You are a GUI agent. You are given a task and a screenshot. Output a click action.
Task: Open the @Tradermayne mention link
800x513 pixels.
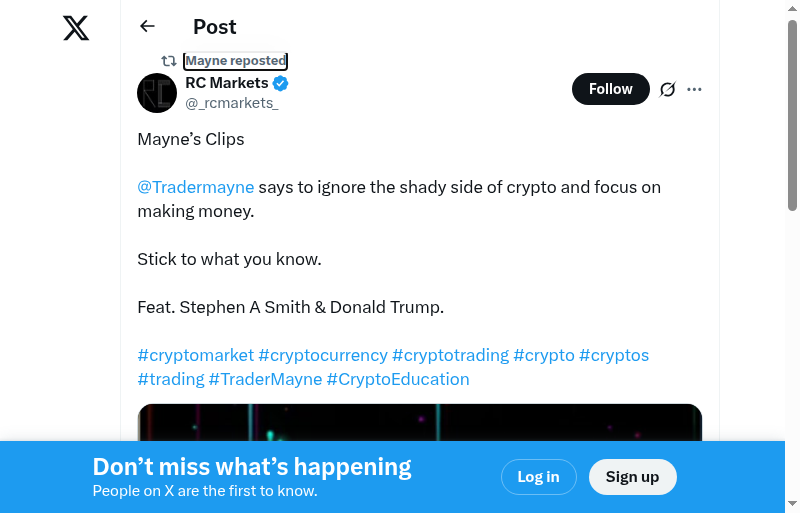coord(196,187)
